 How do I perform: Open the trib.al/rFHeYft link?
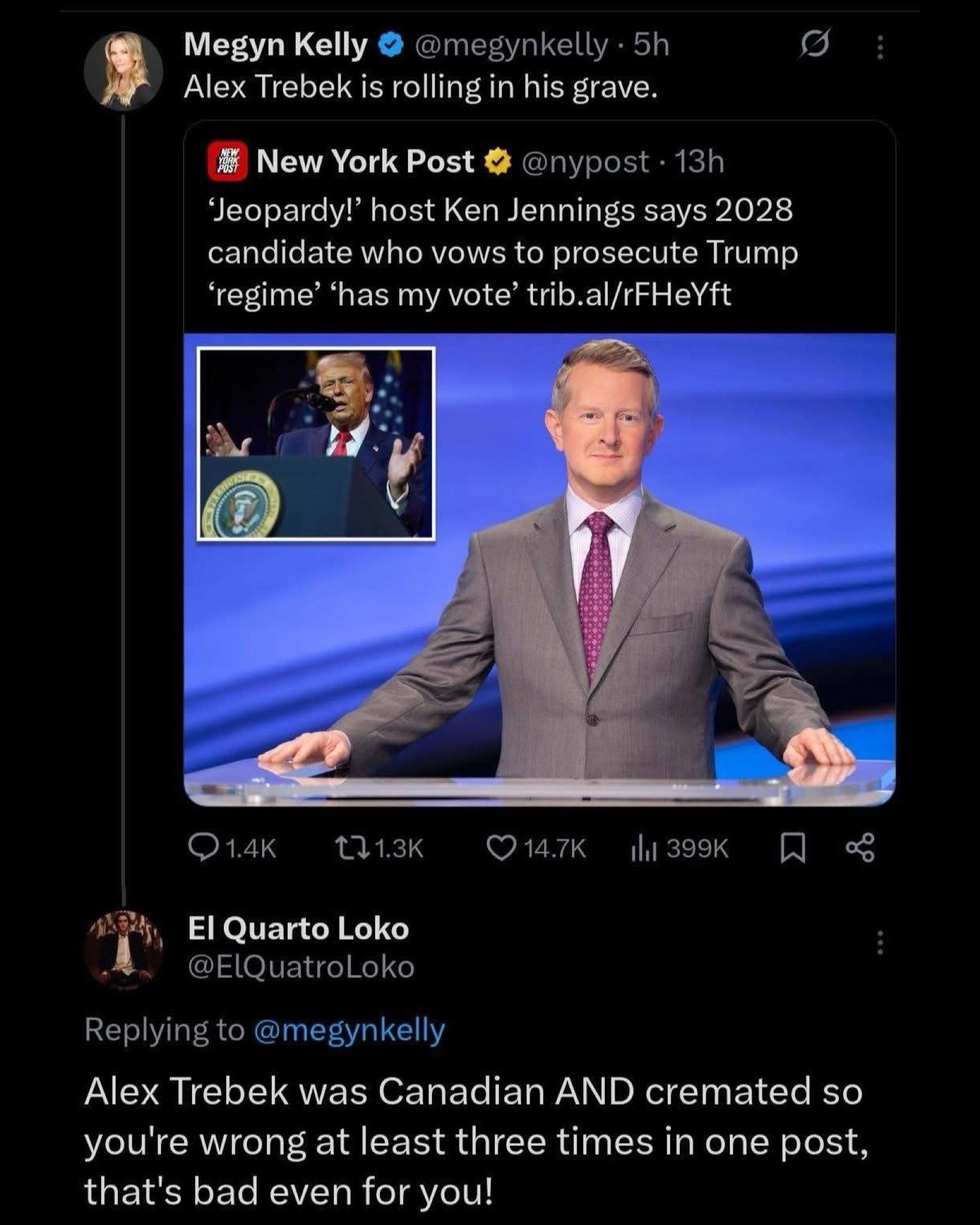(628, 294)
